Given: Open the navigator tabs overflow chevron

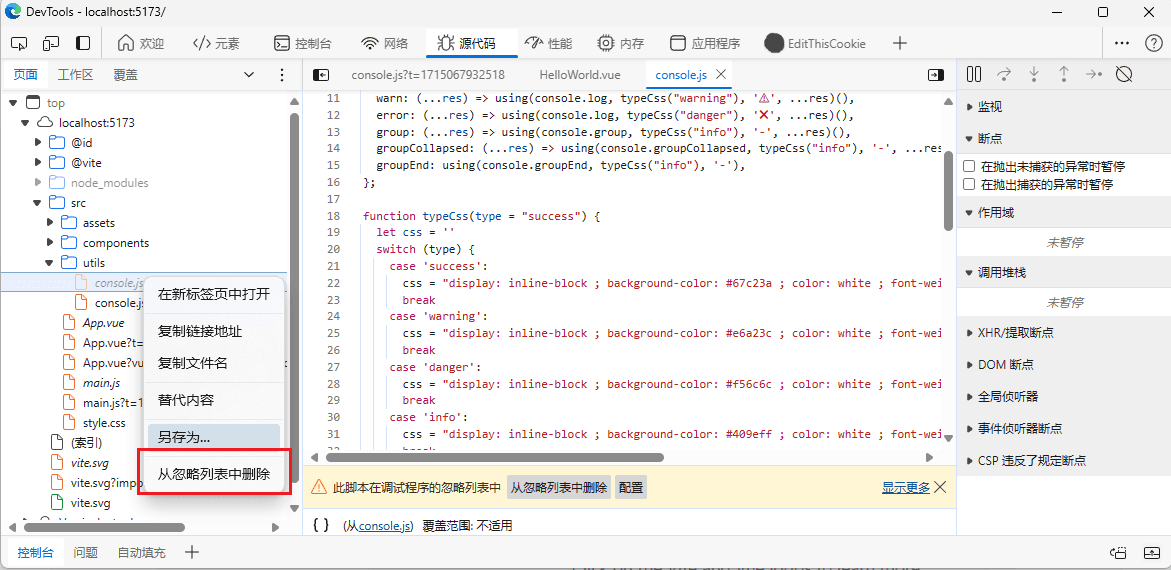Looking at the screenshot, I should (x=249, y=75).
